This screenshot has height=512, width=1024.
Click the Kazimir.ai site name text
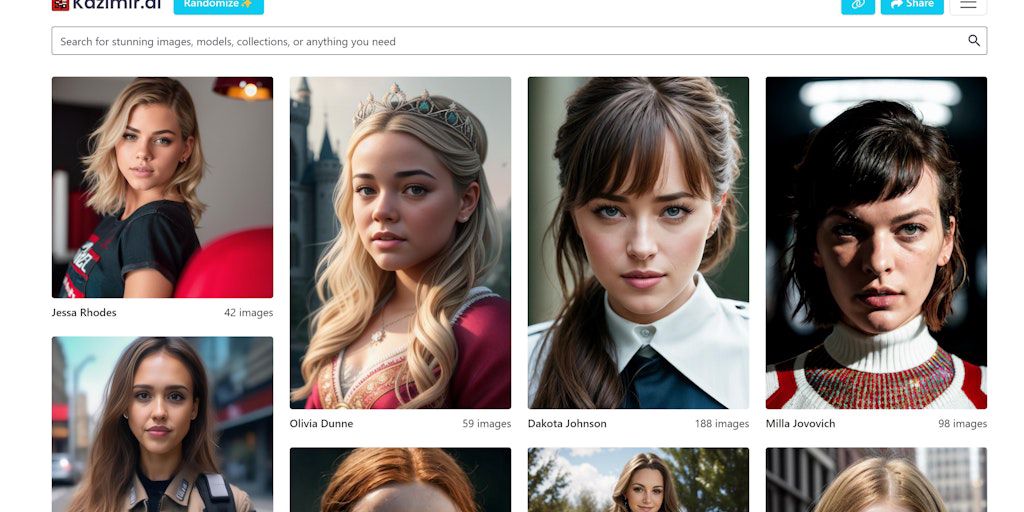coord(117,5)
